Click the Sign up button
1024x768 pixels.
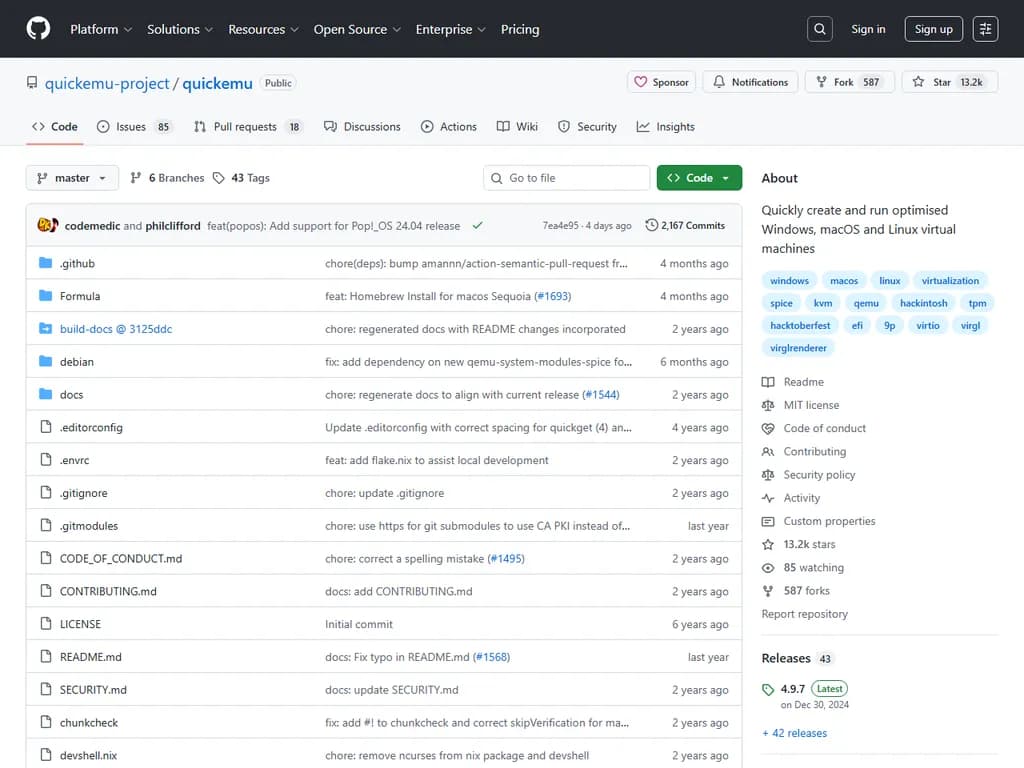933,28
